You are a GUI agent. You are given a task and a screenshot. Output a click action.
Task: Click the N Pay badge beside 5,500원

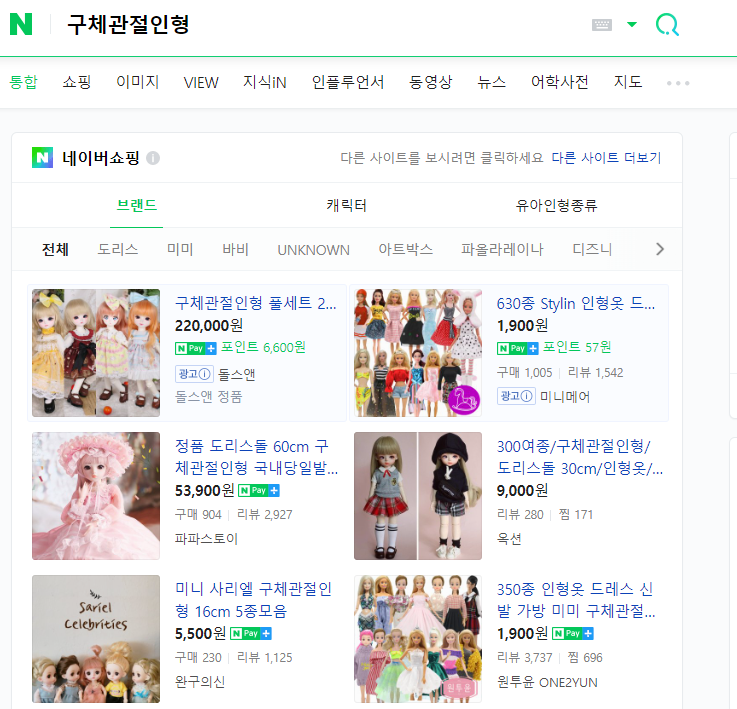[251, 634]
